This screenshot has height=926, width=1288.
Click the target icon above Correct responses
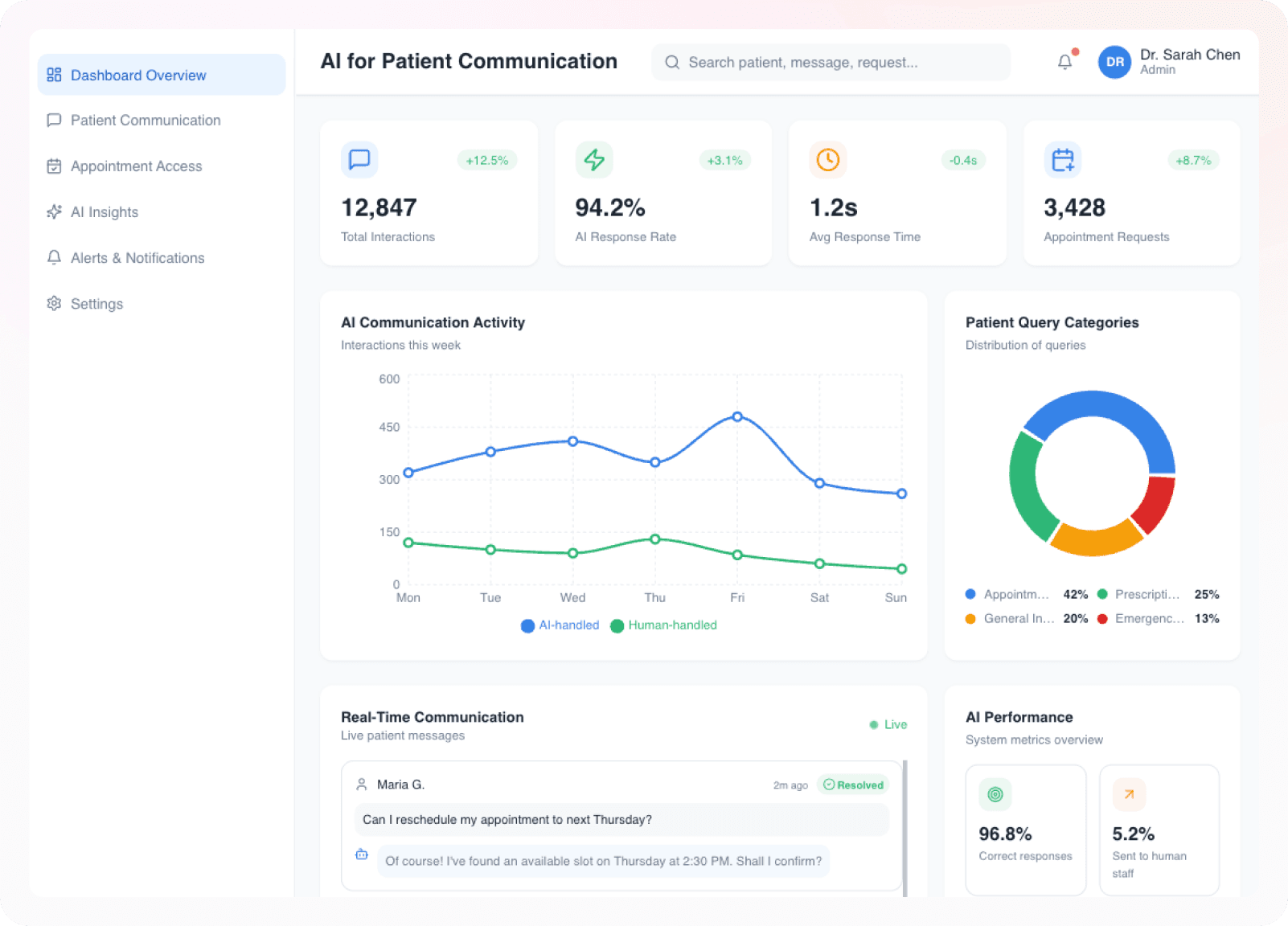click(x=995, y=794)
